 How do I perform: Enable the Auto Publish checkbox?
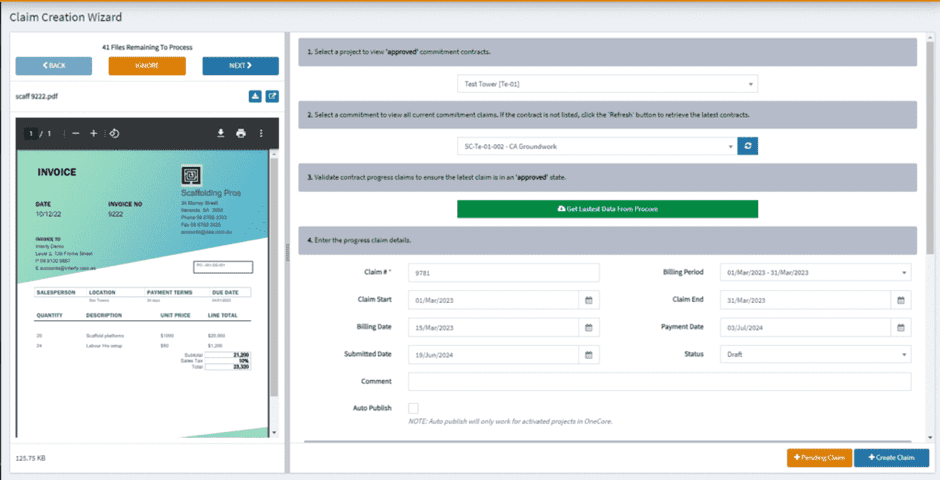tap(414, 408)
